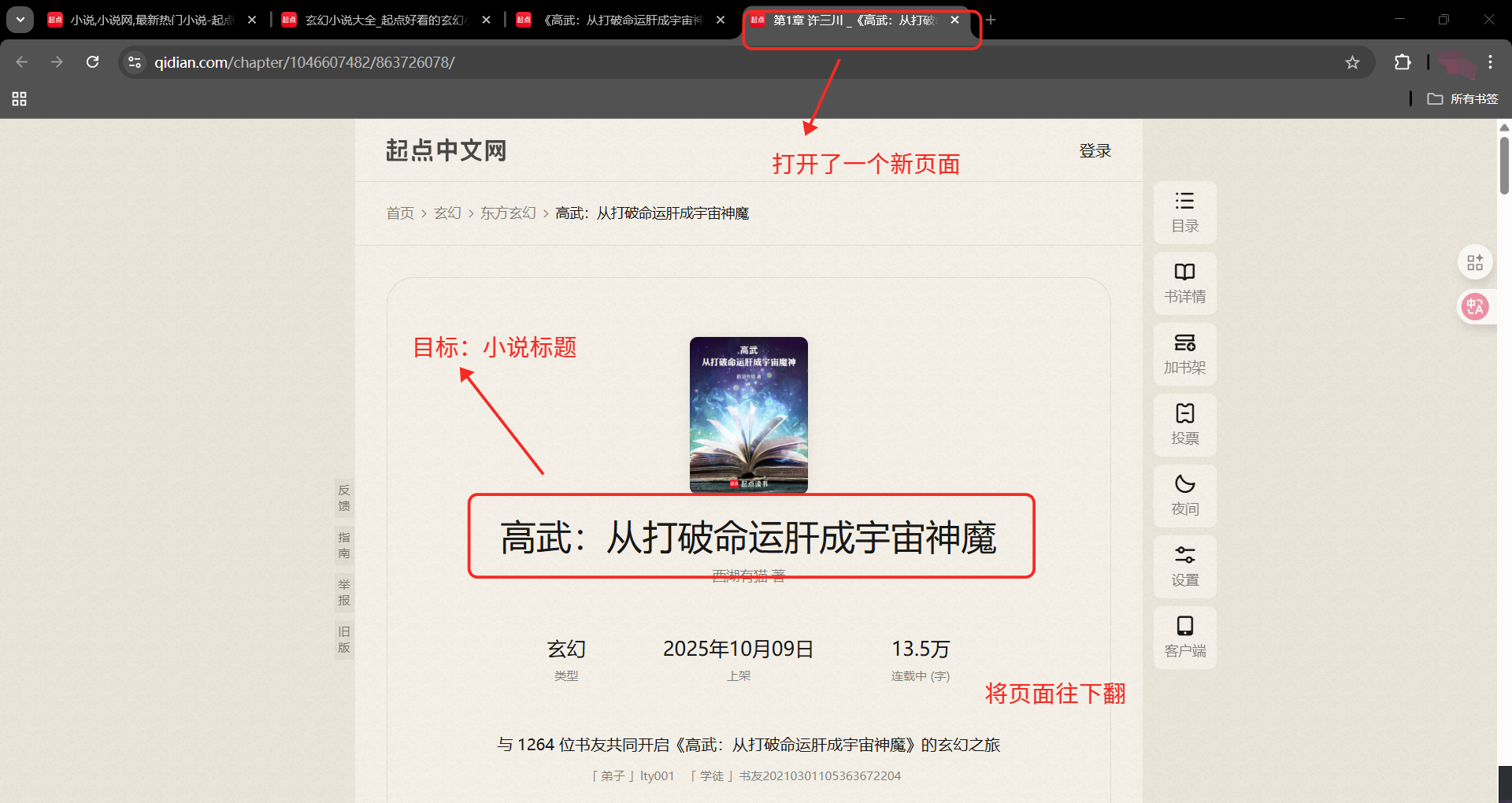Click the 13.5万 word count text
Viewport: 1512px width, 803px height.
click(921, 649)
